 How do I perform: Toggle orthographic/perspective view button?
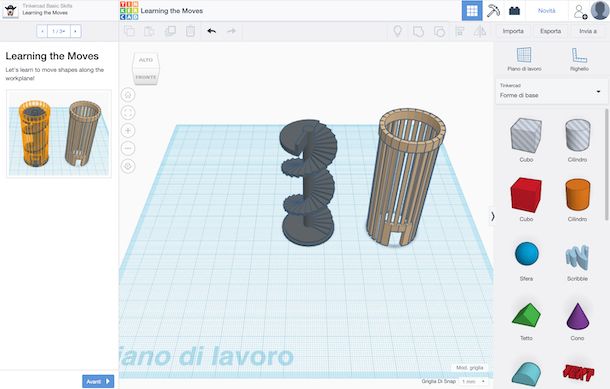click(128, 166)
